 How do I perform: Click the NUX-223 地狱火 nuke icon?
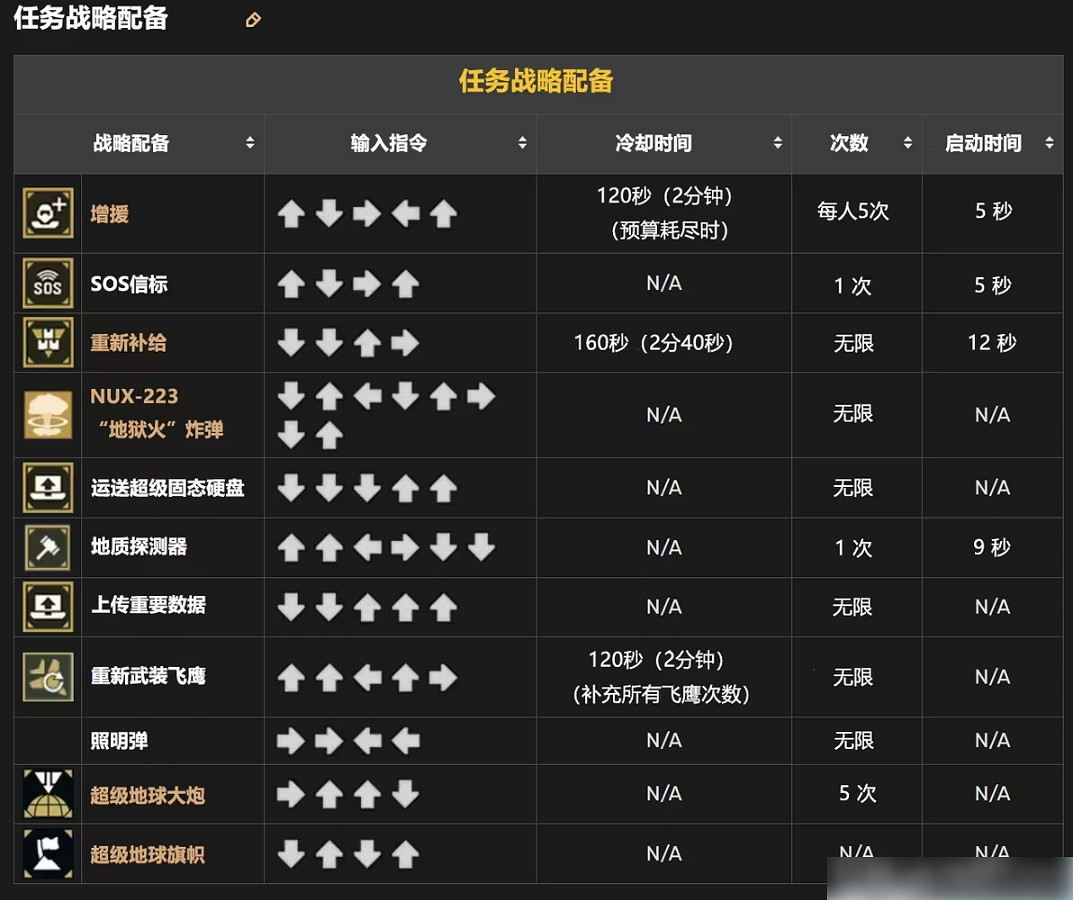46,414
